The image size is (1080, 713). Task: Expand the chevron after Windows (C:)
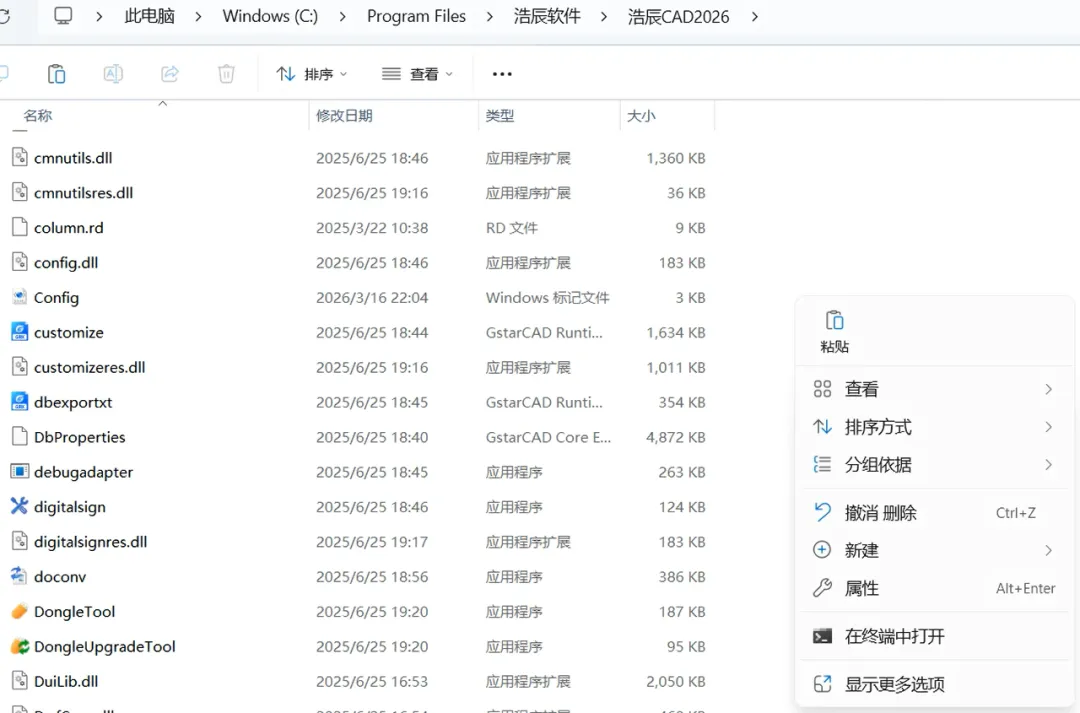tap(342, 17)
